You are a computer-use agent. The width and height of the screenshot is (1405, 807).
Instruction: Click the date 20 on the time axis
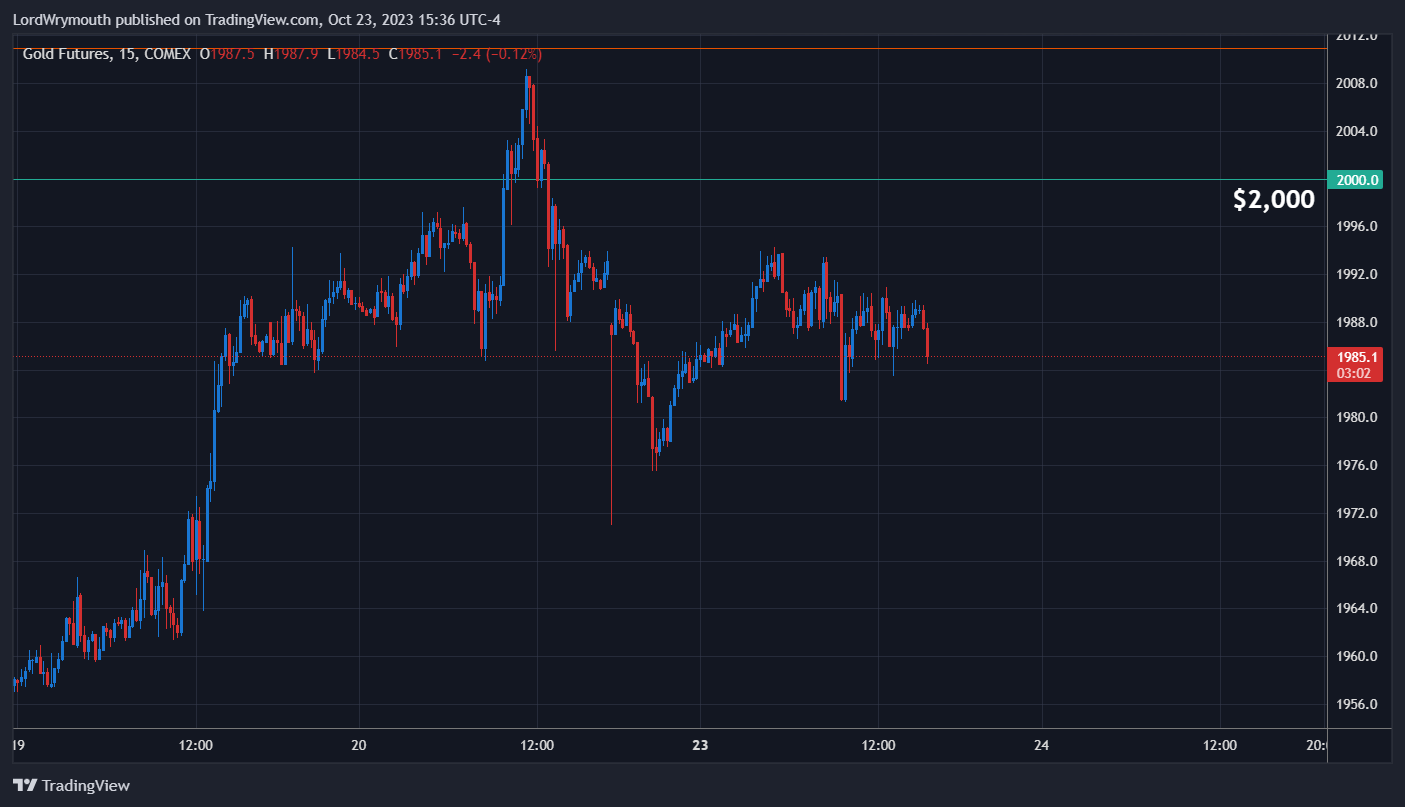click(x=360, y=745)
